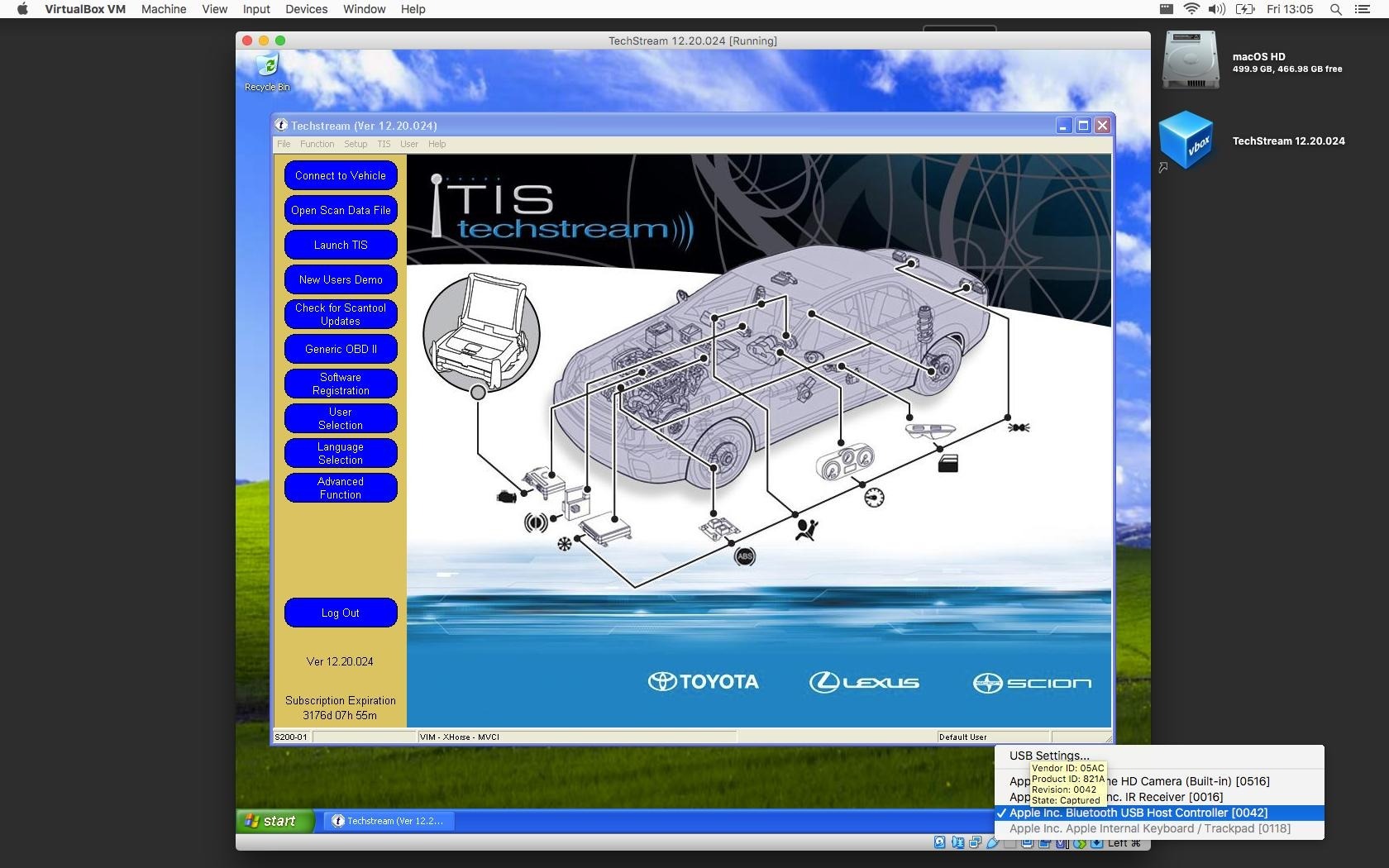Open the VirtualBox Devices menu

307,9
